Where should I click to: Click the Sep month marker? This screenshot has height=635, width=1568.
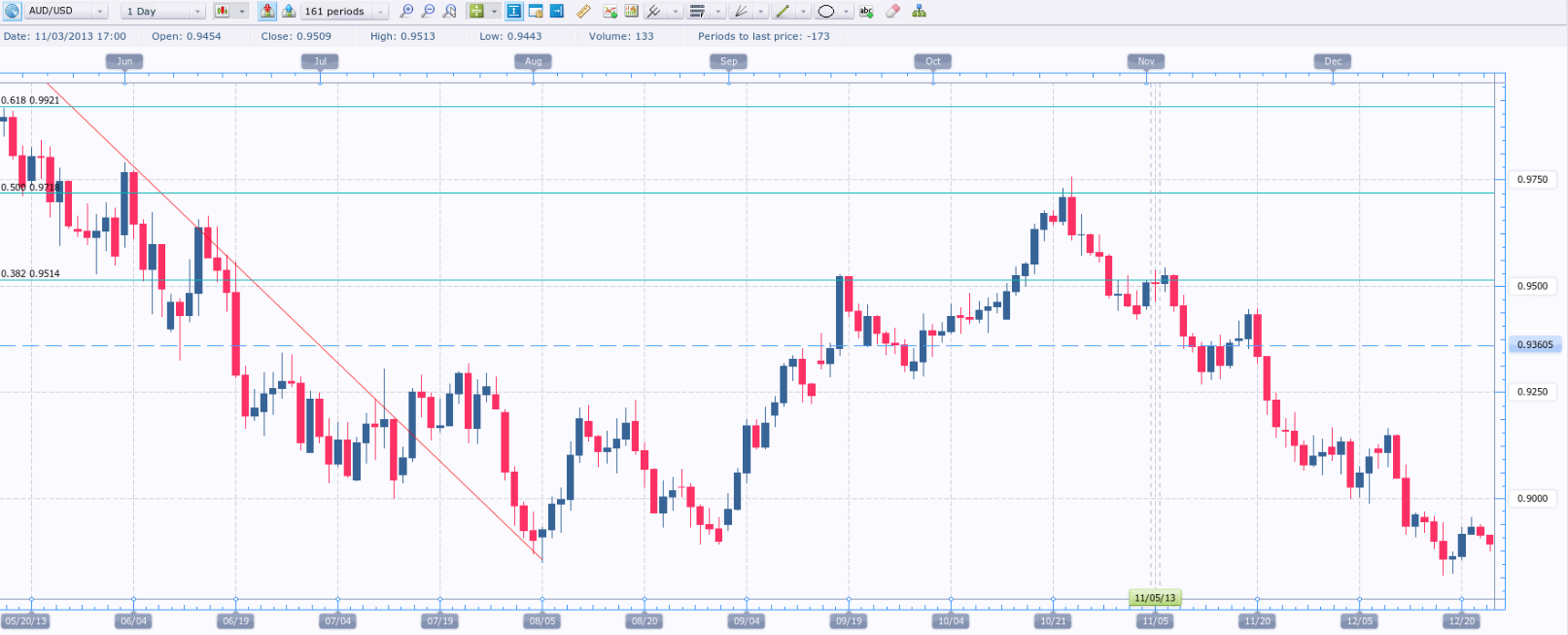point(729,61)
